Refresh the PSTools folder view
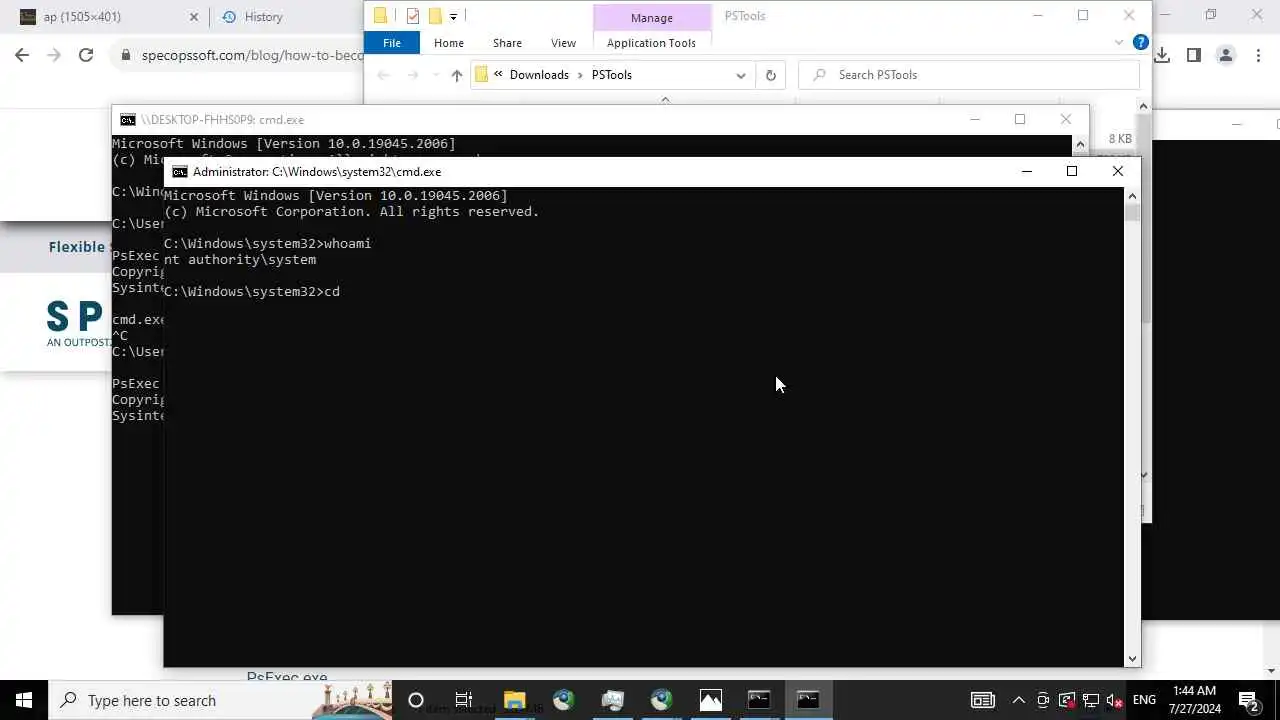The width and height of the screenshot is (1280, 720). coord(770,75)
